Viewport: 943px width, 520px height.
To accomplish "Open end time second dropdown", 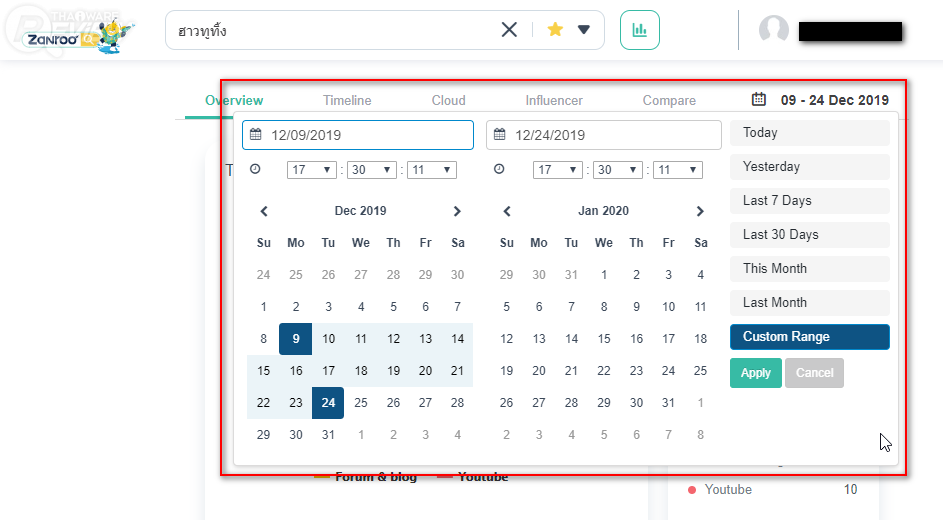I will [678, 170].
